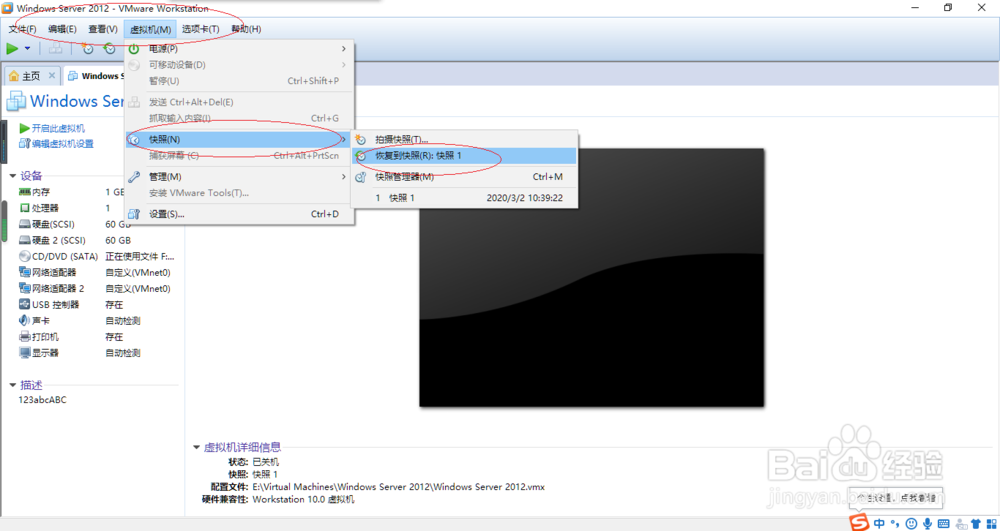
Task: Open the 文件(F) menu
Action: (x=22, y=29)
